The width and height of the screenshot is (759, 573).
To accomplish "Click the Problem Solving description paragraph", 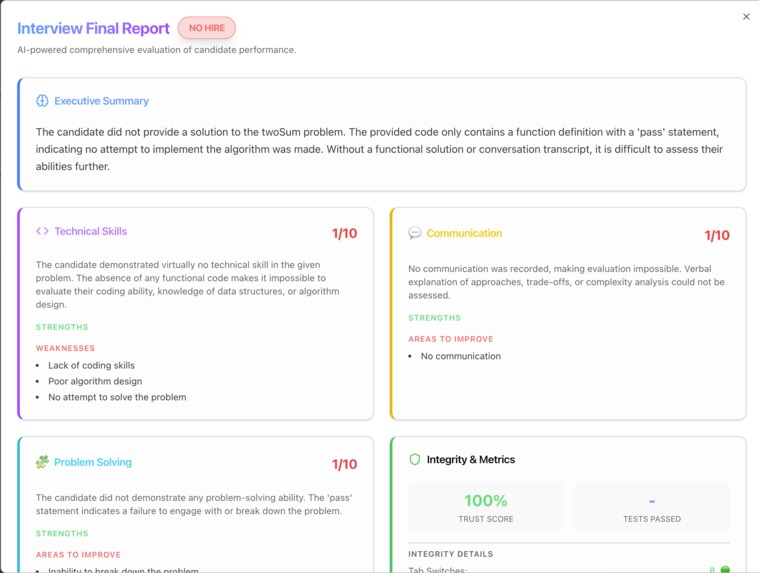I will click(194, 504).
